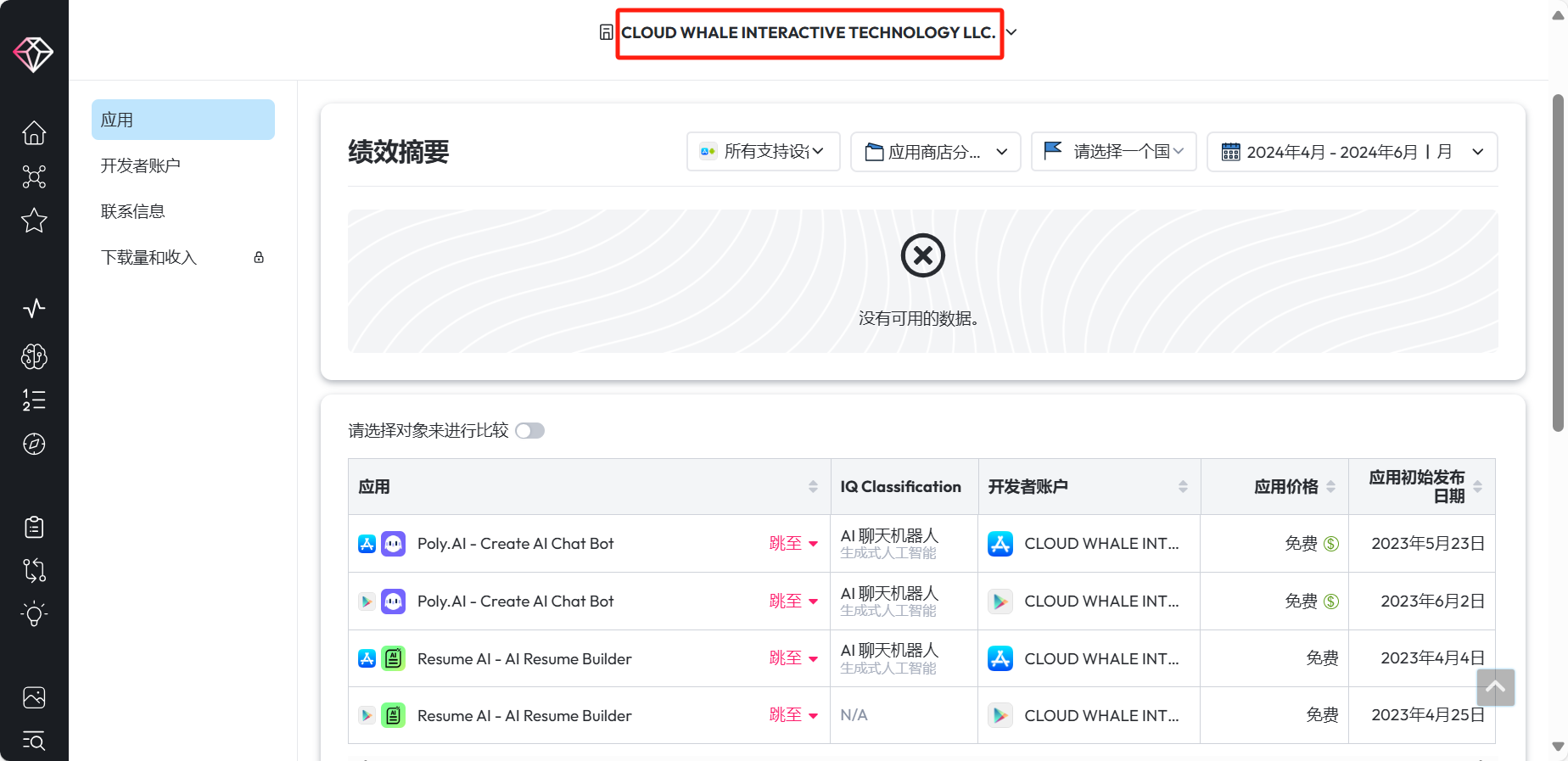The image size is (1568, 761).
Task: Open the date range dropdown
Action: pyautogui.click(x=1352, y=152)
